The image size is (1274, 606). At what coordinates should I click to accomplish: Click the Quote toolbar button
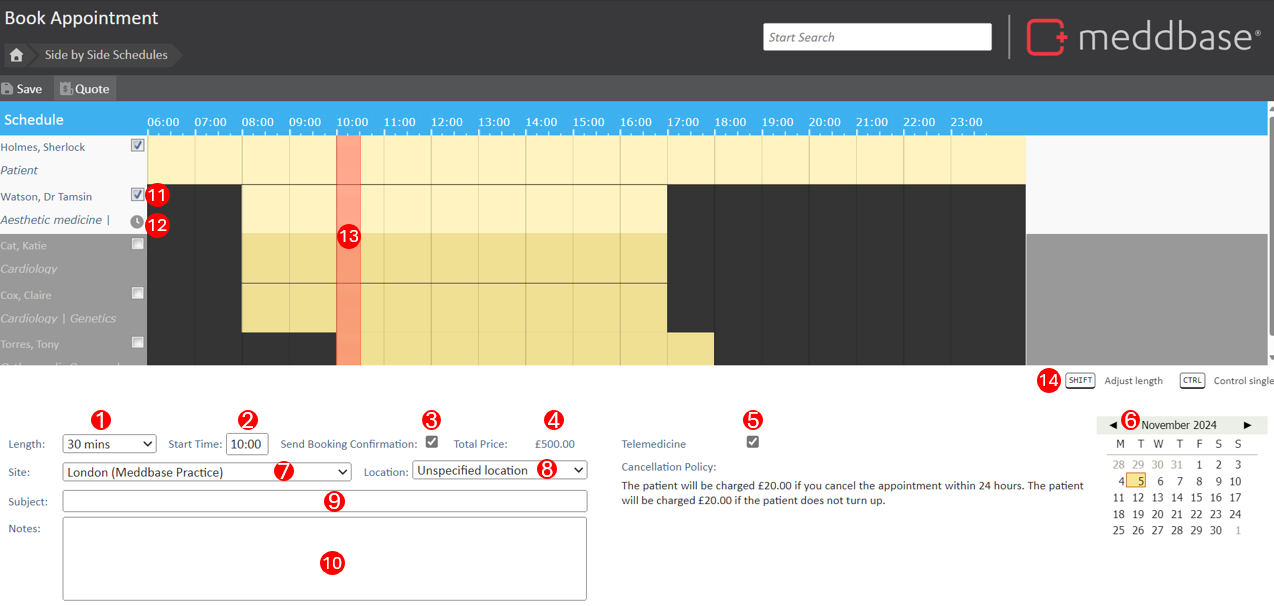coord(85,89)
